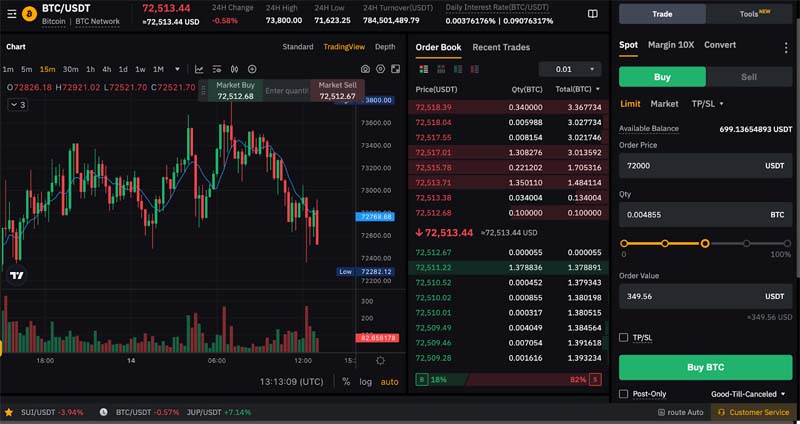Click the bid price 72,511.22 row

coord(508,267)
